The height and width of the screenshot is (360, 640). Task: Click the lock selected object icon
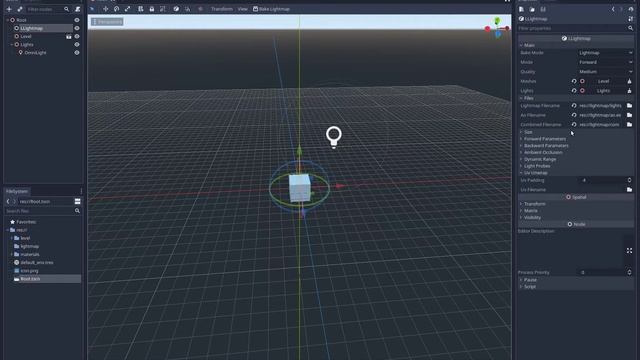(152, 9)
